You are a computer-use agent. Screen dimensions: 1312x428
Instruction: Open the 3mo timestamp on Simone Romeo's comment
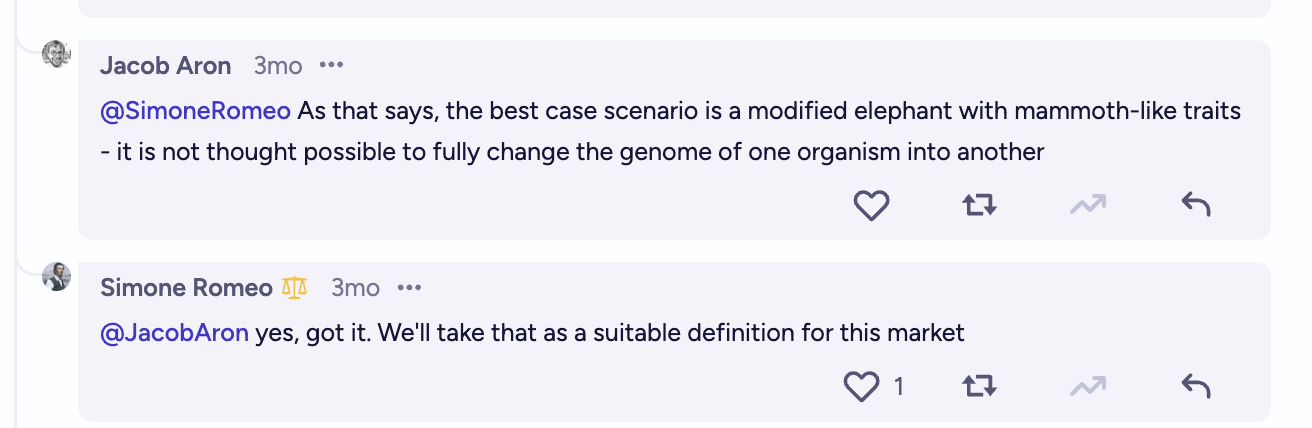point(356,288)
